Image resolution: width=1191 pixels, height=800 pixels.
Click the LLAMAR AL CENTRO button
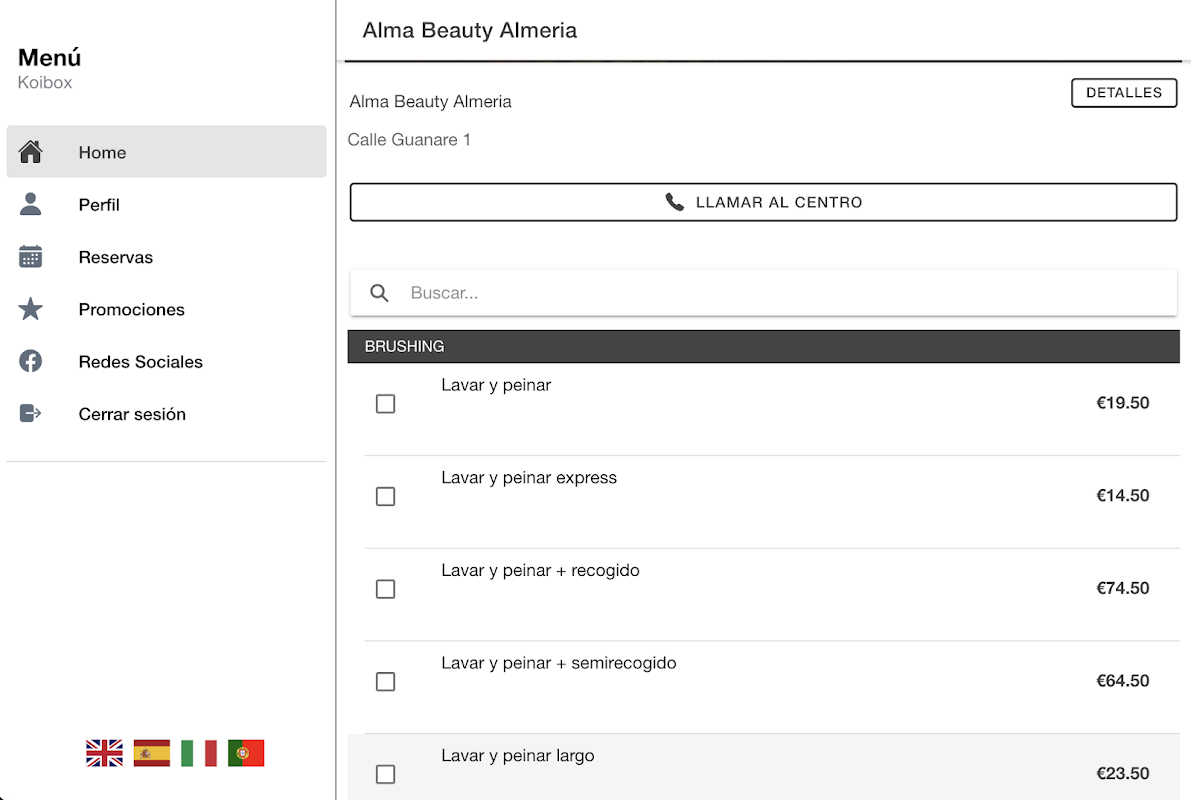(x=763, y=202)
